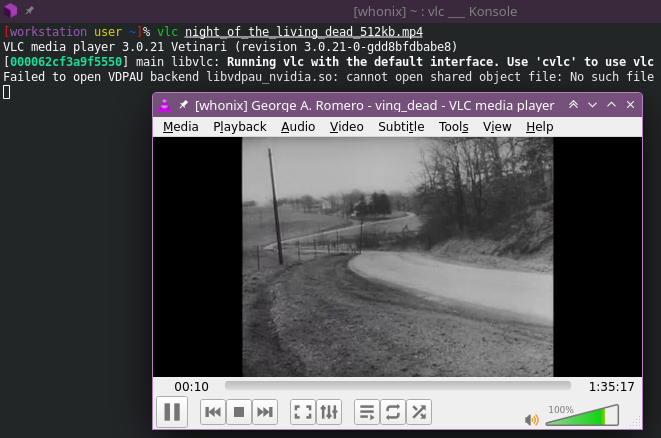Mute audio via speaker icon

(x=532, y=419)
